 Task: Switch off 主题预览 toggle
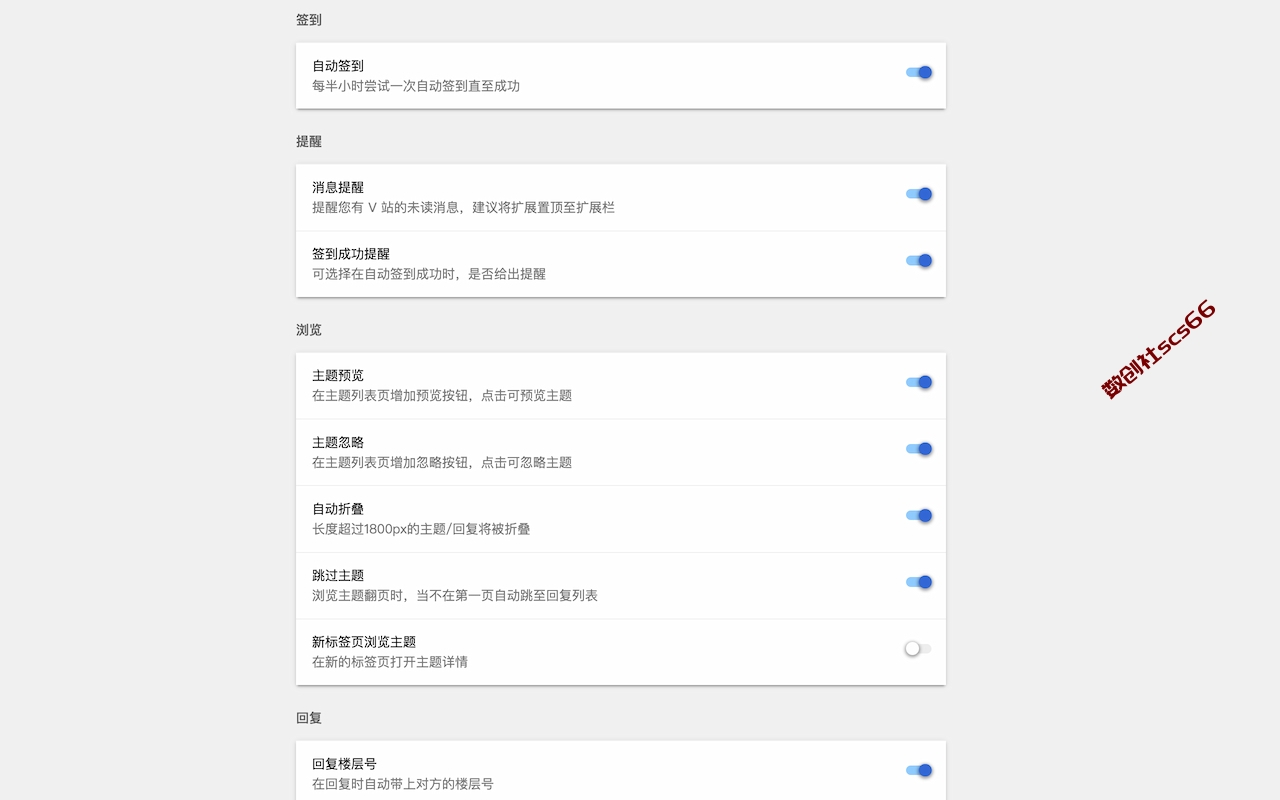pos(919,382)
